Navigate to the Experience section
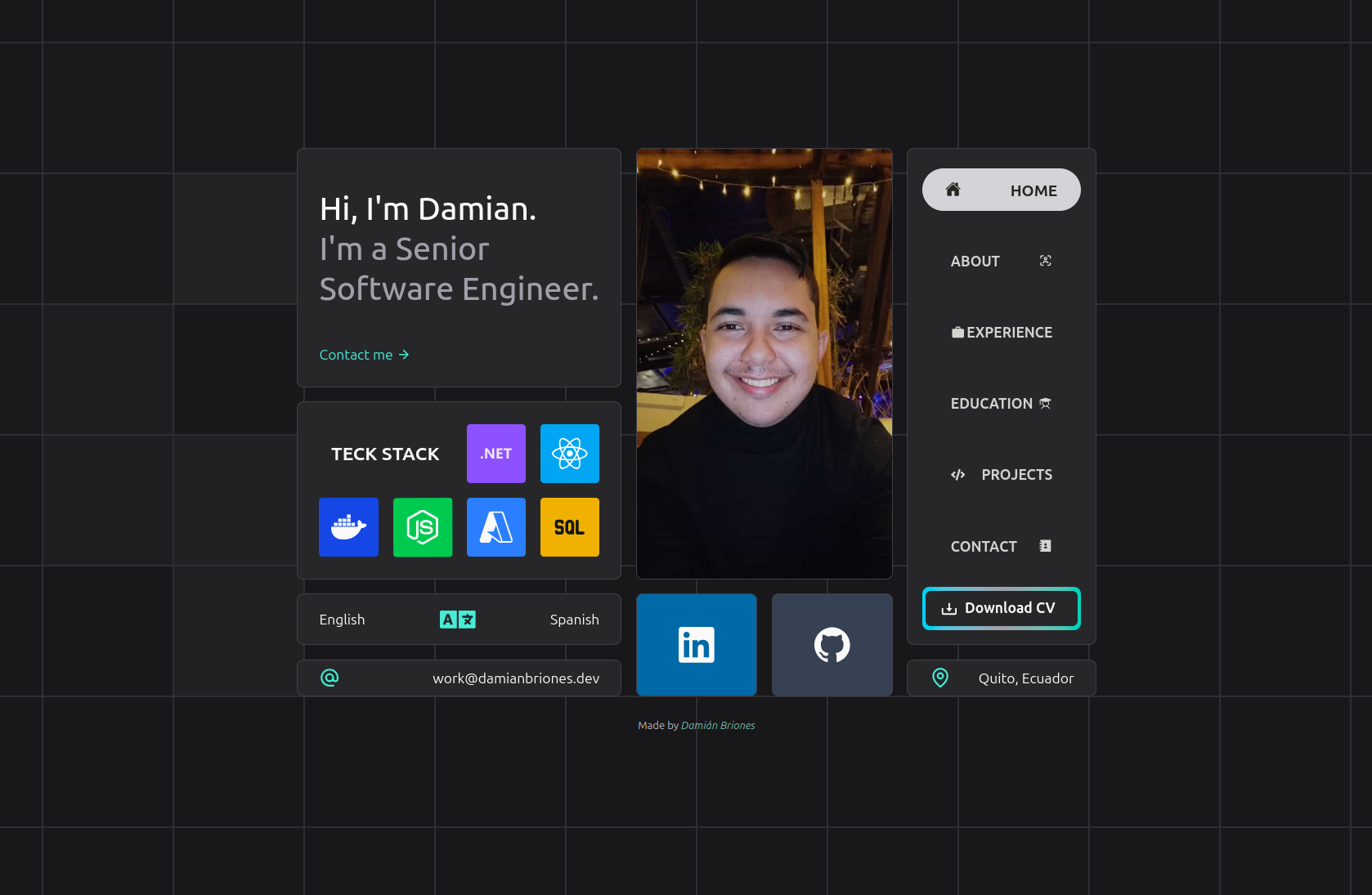 coord(1001,333)
